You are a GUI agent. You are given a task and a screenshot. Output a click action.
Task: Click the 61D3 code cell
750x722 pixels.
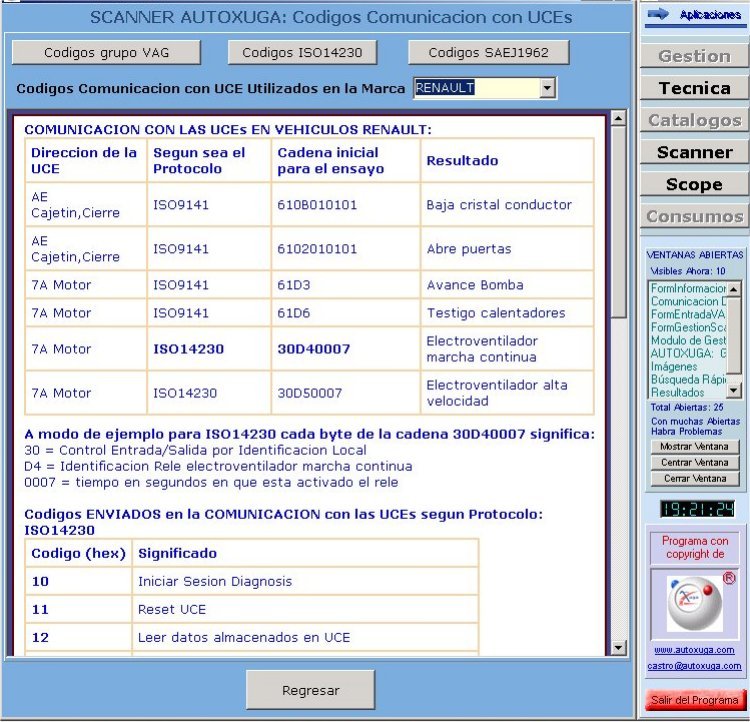(x=346, y=285)
